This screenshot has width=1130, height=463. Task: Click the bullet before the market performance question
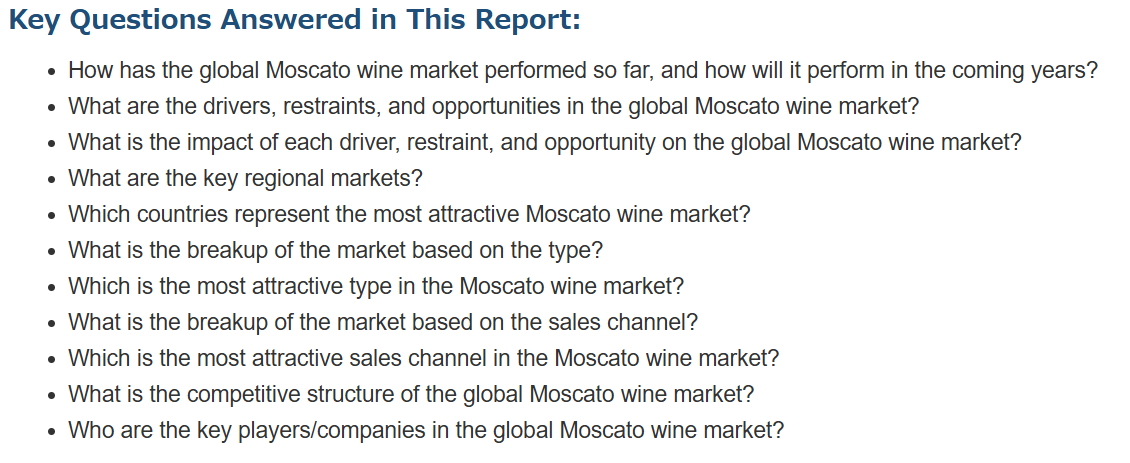tap(51, 72)
